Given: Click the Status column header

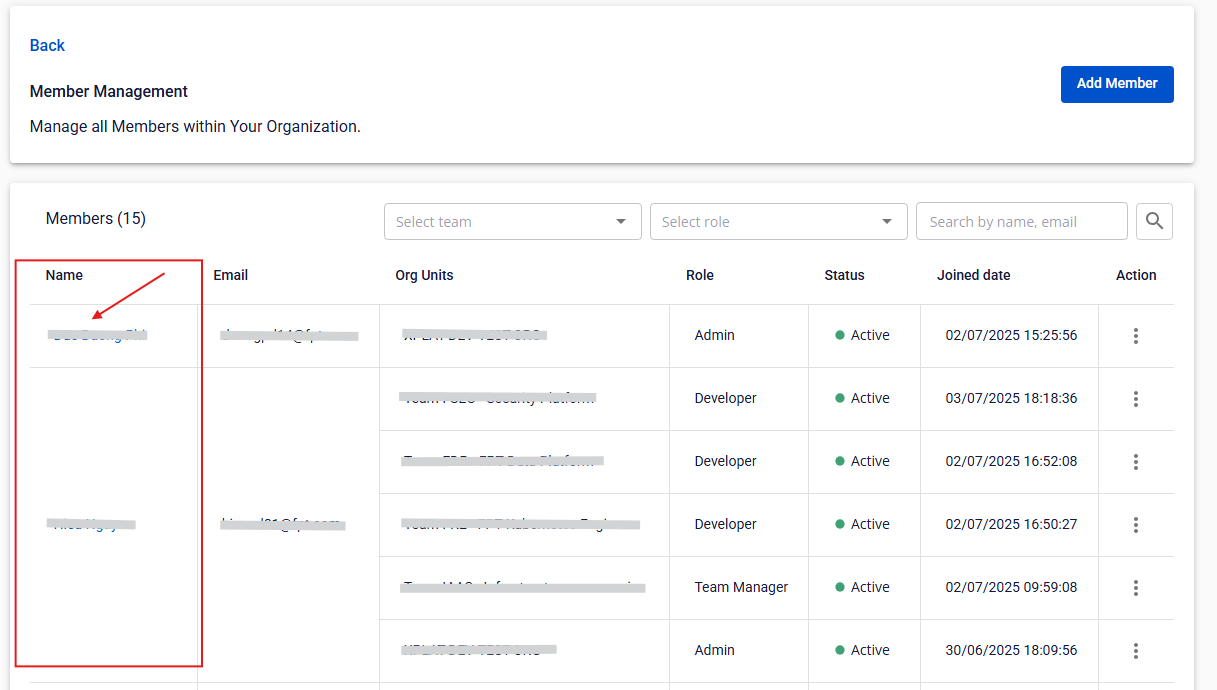Looking at the screenshot, I should coord(844,275).
